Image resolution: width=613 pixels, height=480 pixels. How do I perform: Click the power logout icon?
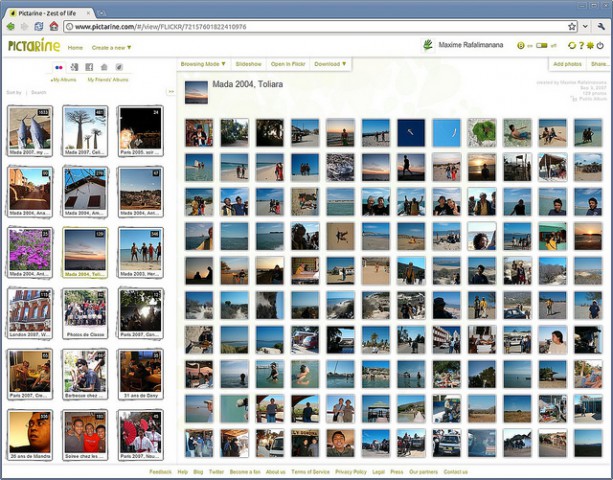[x=600, y=46]
